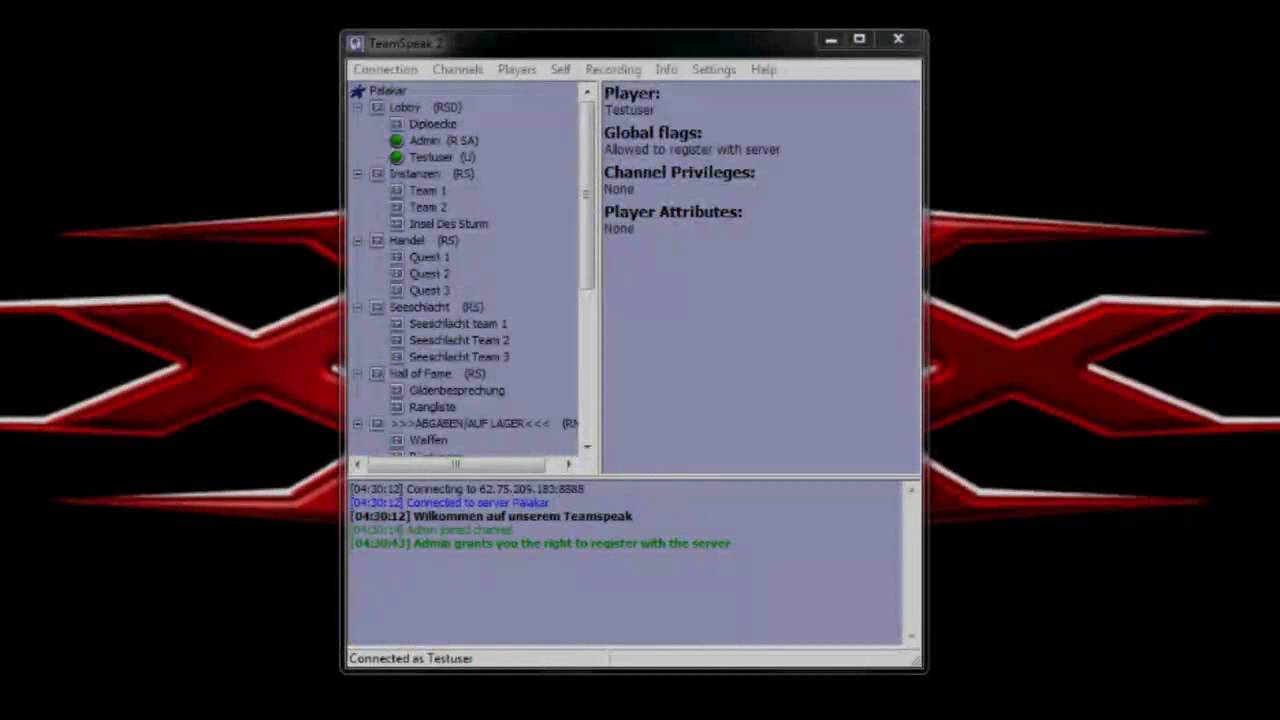Open the Info menu
1280x720 pixels.
coord(666,70)
